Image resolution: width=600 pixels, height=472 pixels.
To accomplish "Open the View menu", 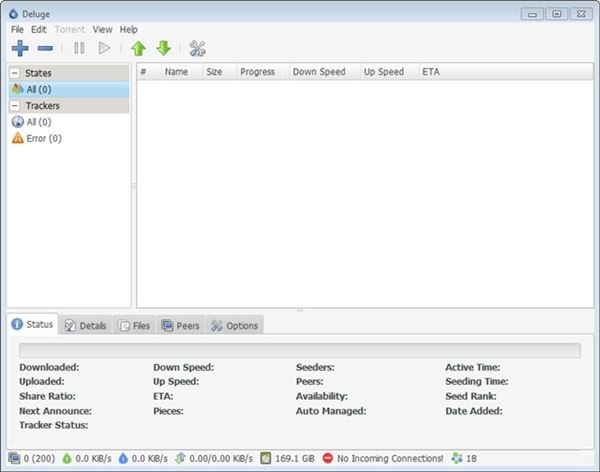I will (102, 30).
